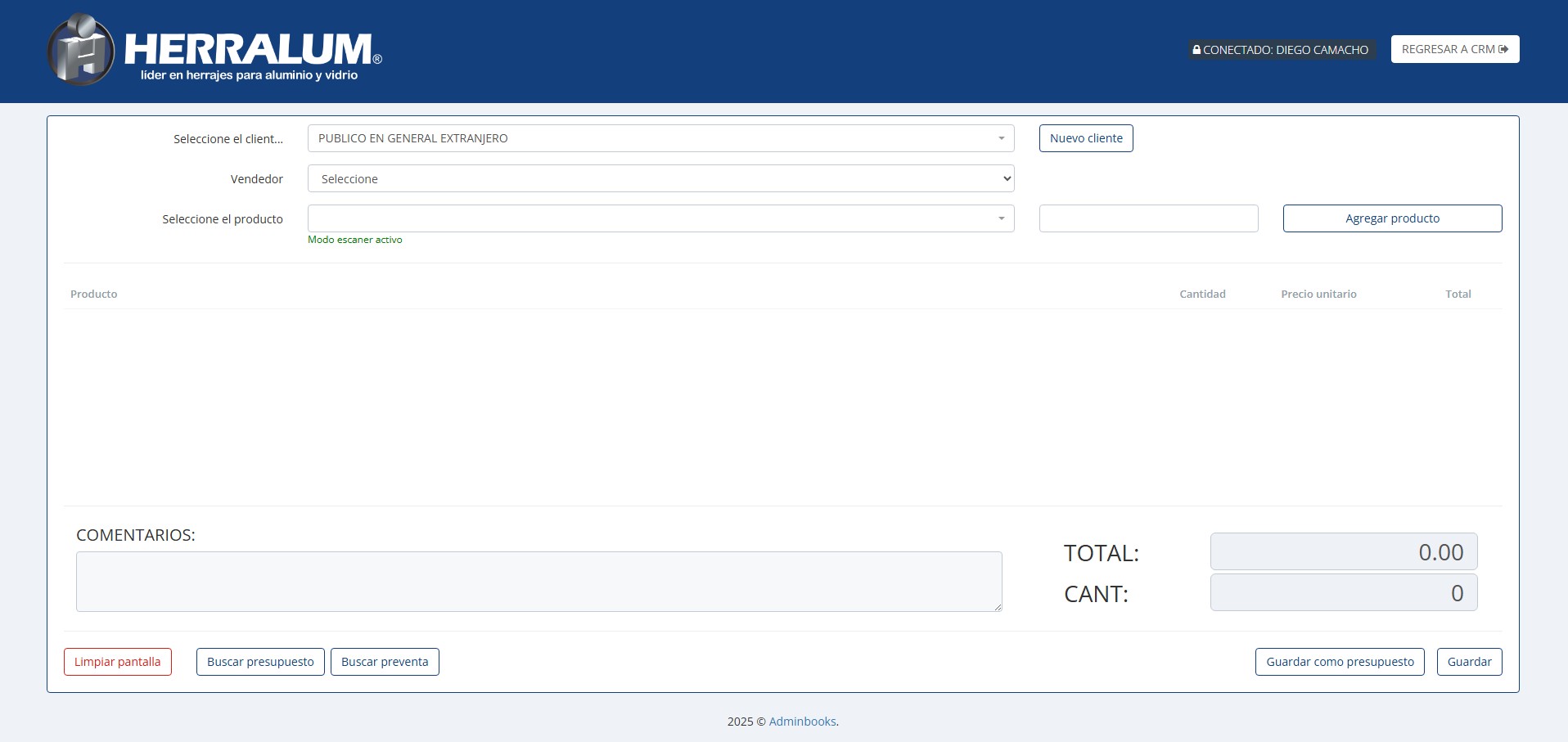1568x742 pixels.
Task: Click the lock icon beside Conectado
Action: click(x=1196, y=50)
